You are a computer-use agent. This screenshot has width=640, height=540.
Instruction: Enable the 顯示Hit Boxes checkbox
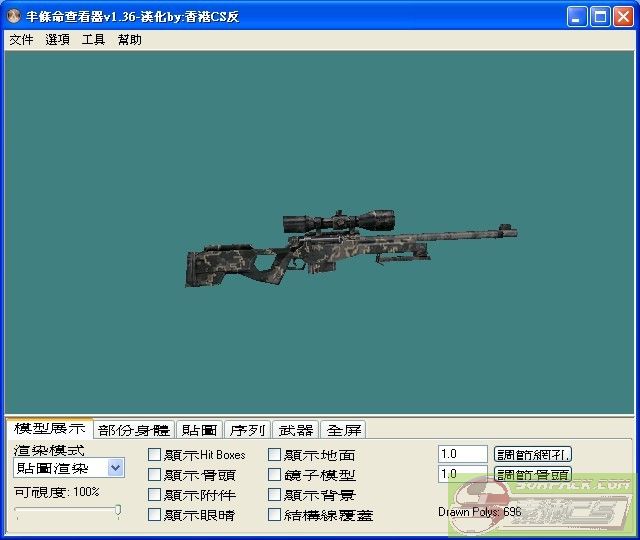point(155,455)
